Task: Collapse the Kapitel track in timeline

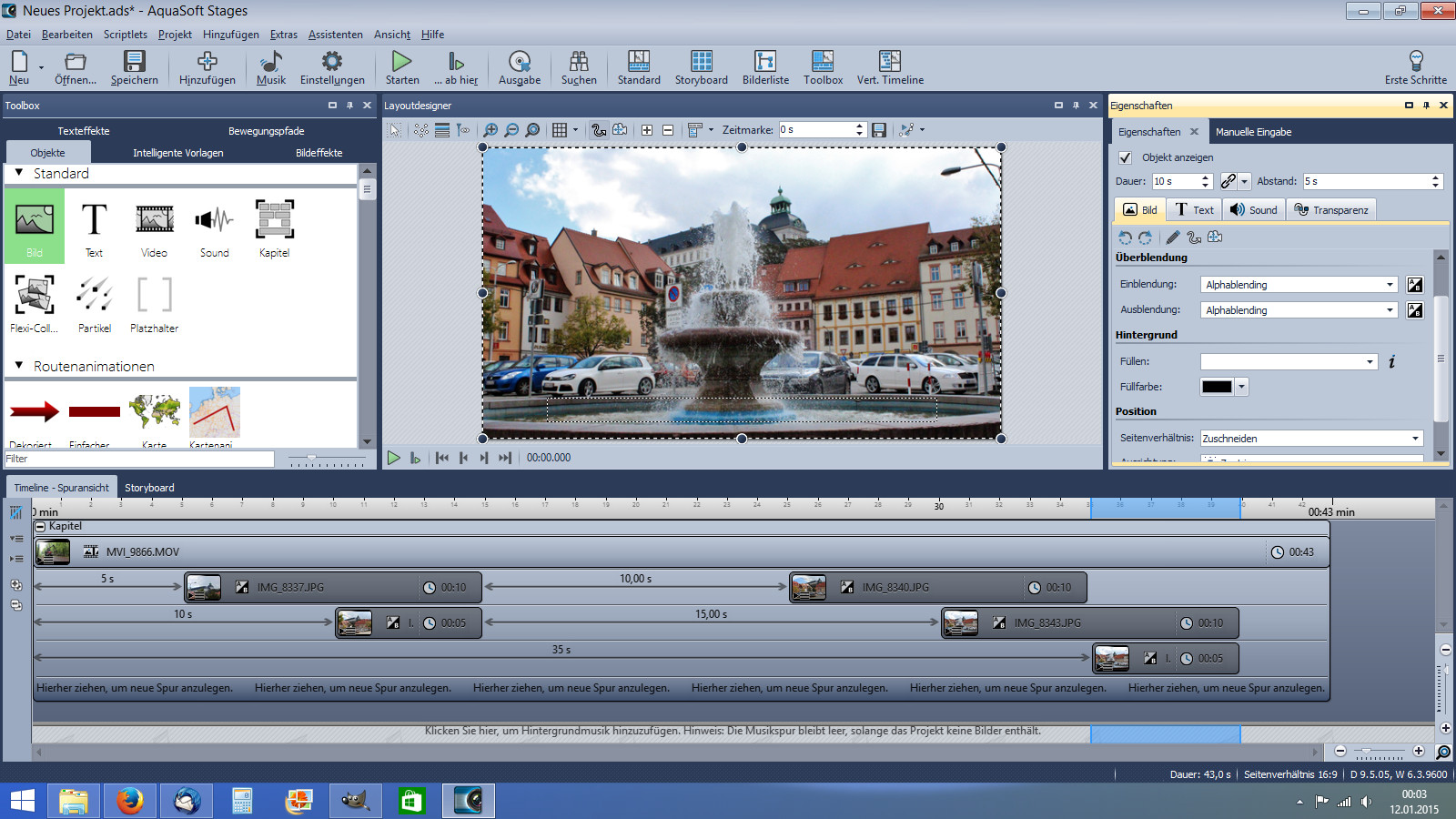Action: point(40,526)
